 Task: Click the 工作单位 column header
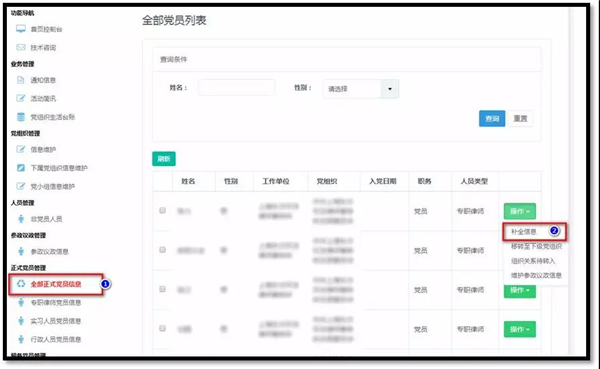tap(276, 181)
